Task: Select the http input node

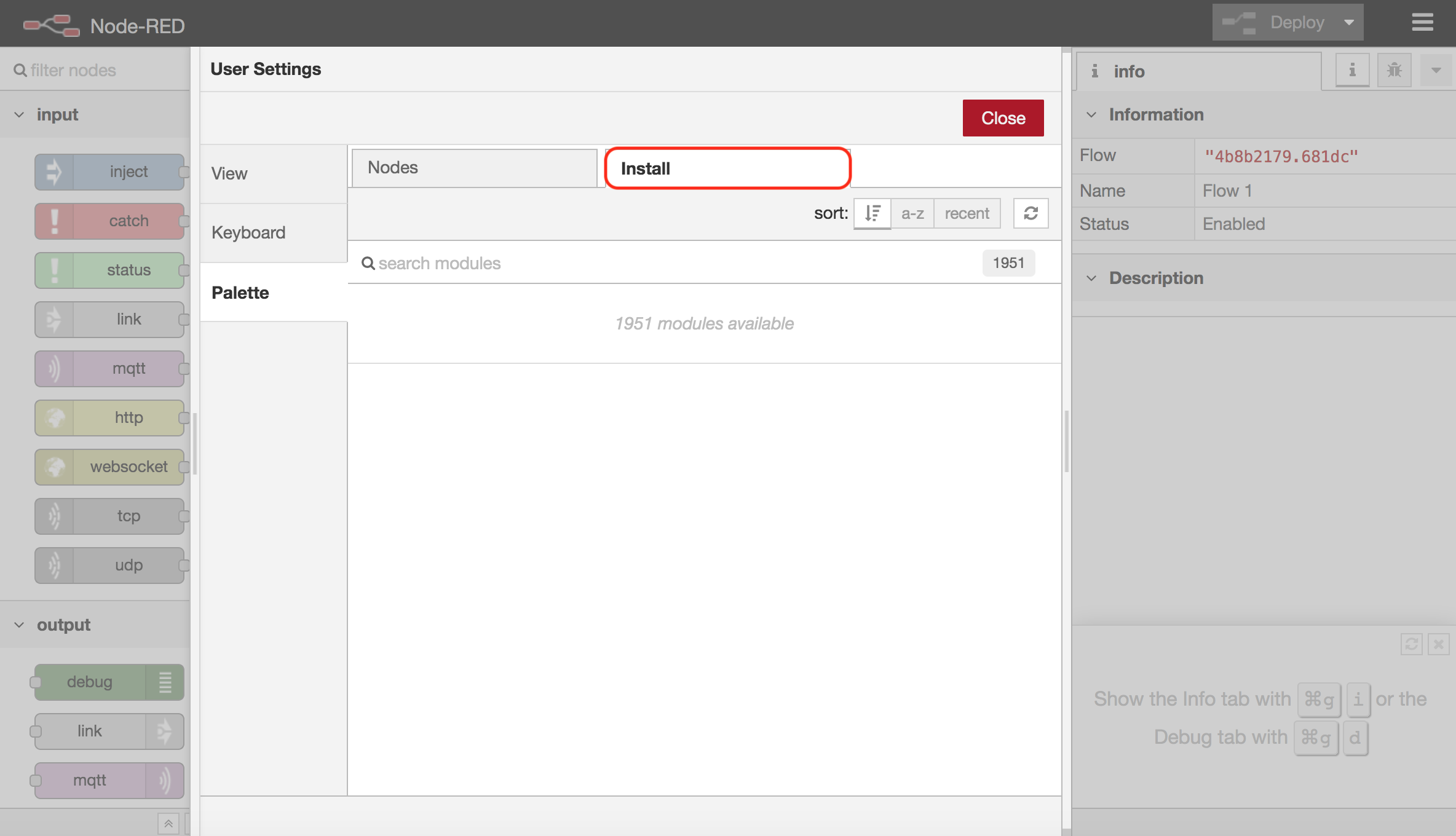Action: click(109, 417)
